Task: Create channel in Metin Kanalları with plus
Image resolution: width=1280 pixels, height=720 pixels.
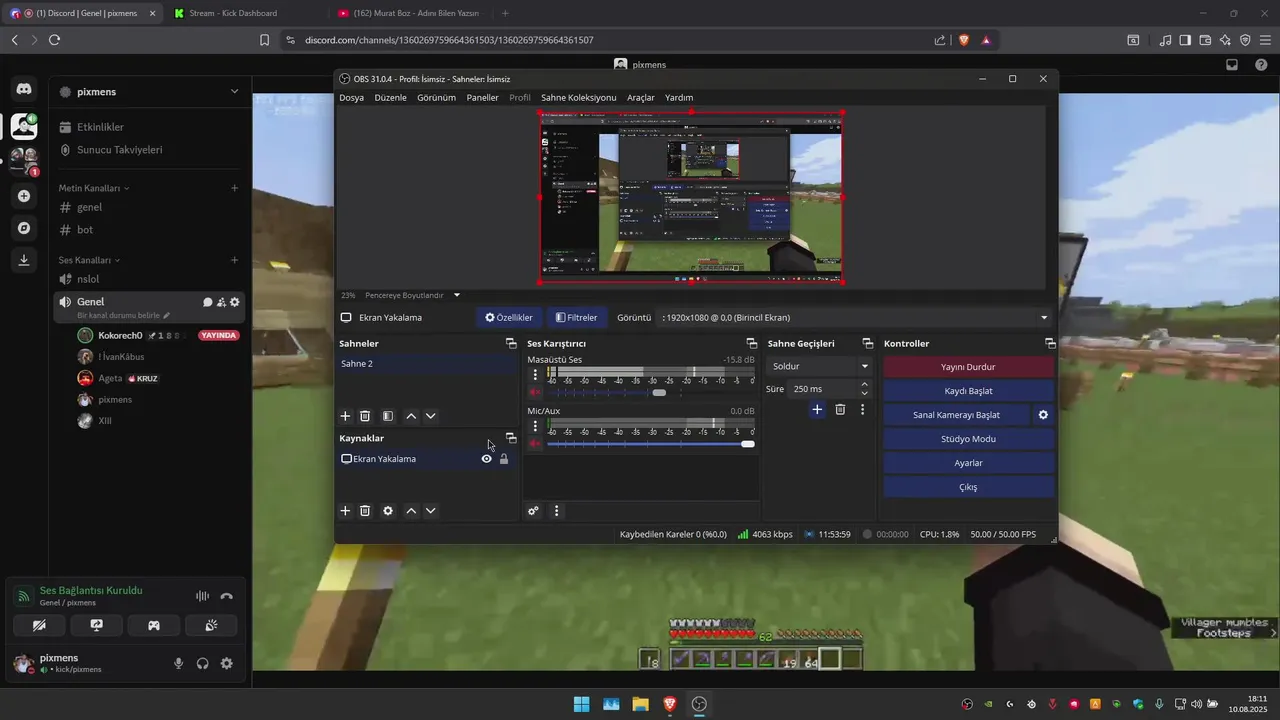Action: click(x=235, y=188)
